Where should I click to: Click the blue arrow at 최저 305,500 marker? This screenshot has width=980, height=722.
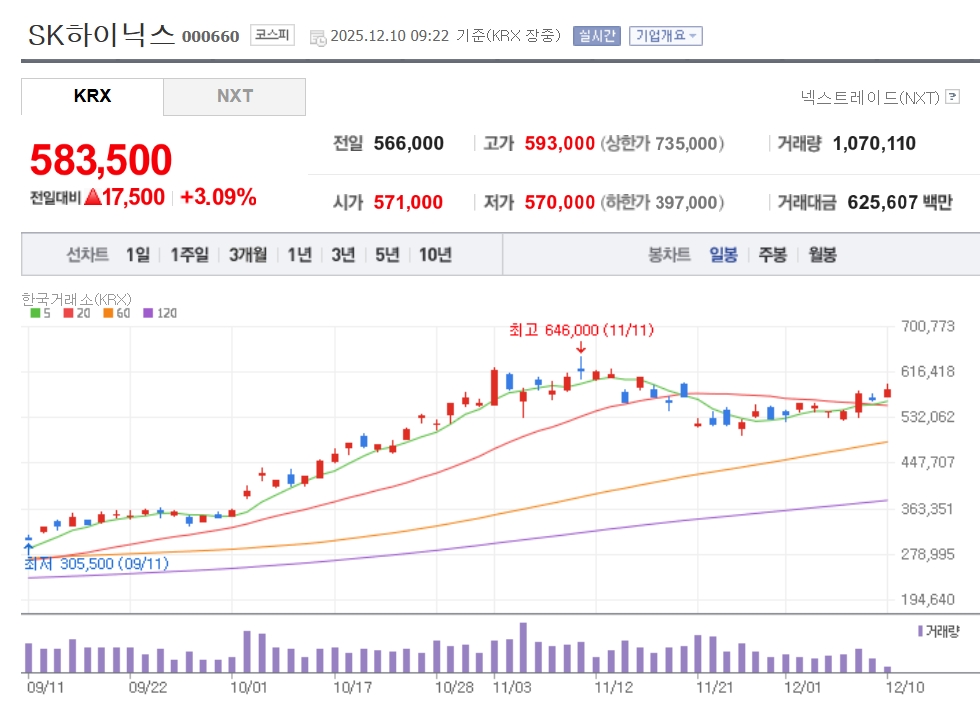[28, 547]
